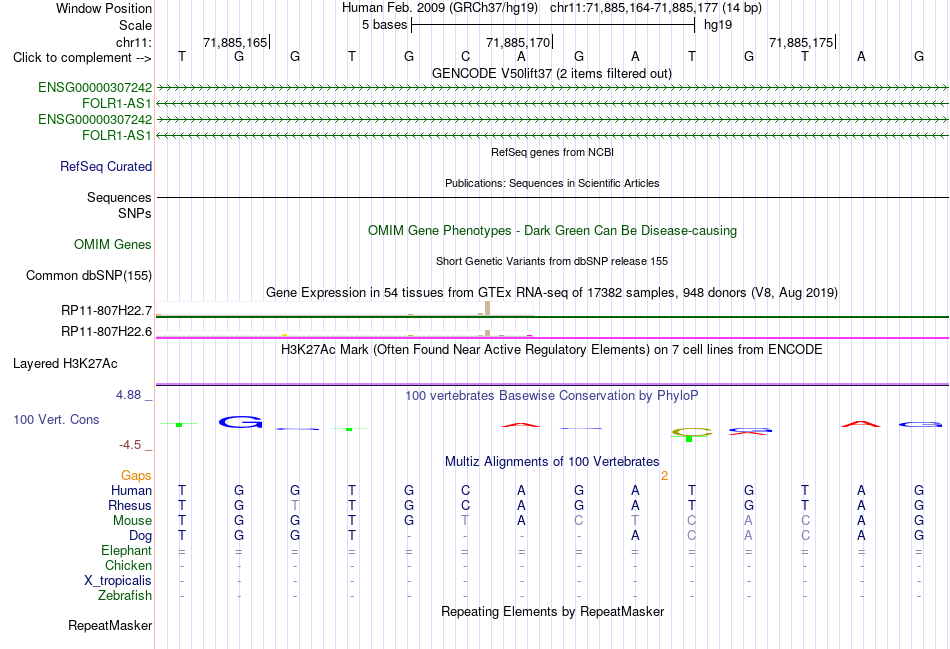Click the PhyloP Basewise Conservation title
This screenshot has height=649, width=950.
pyautogui.click(x=551, y=396)
